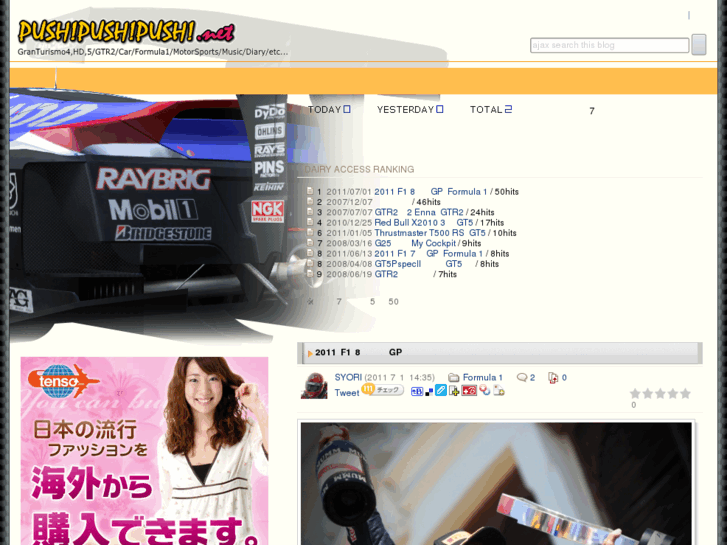Open the 2008/06/19 GTR2 ranking link
The width and height of the screenshot is (727, 545).
[x=386, y=274]
